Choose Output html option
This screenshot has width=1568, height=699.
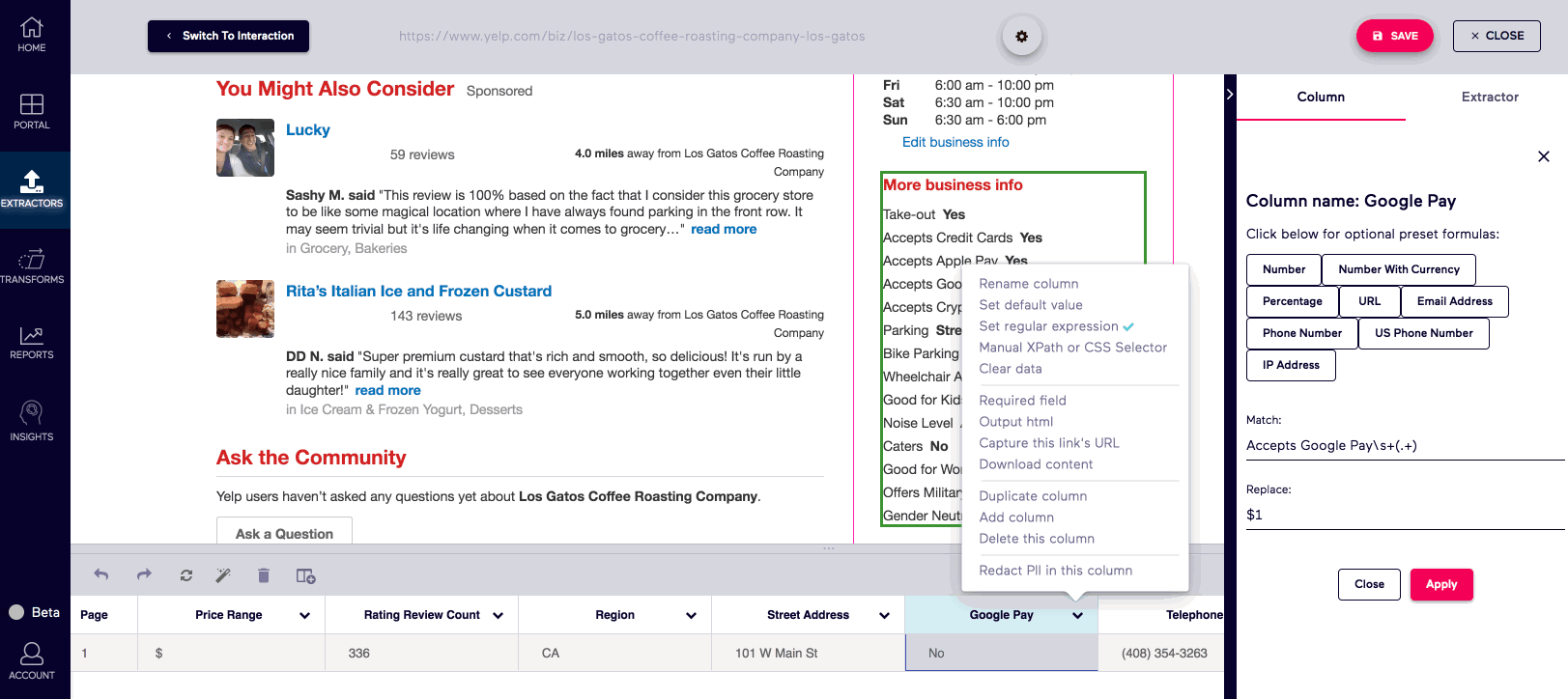(1016, 422)
